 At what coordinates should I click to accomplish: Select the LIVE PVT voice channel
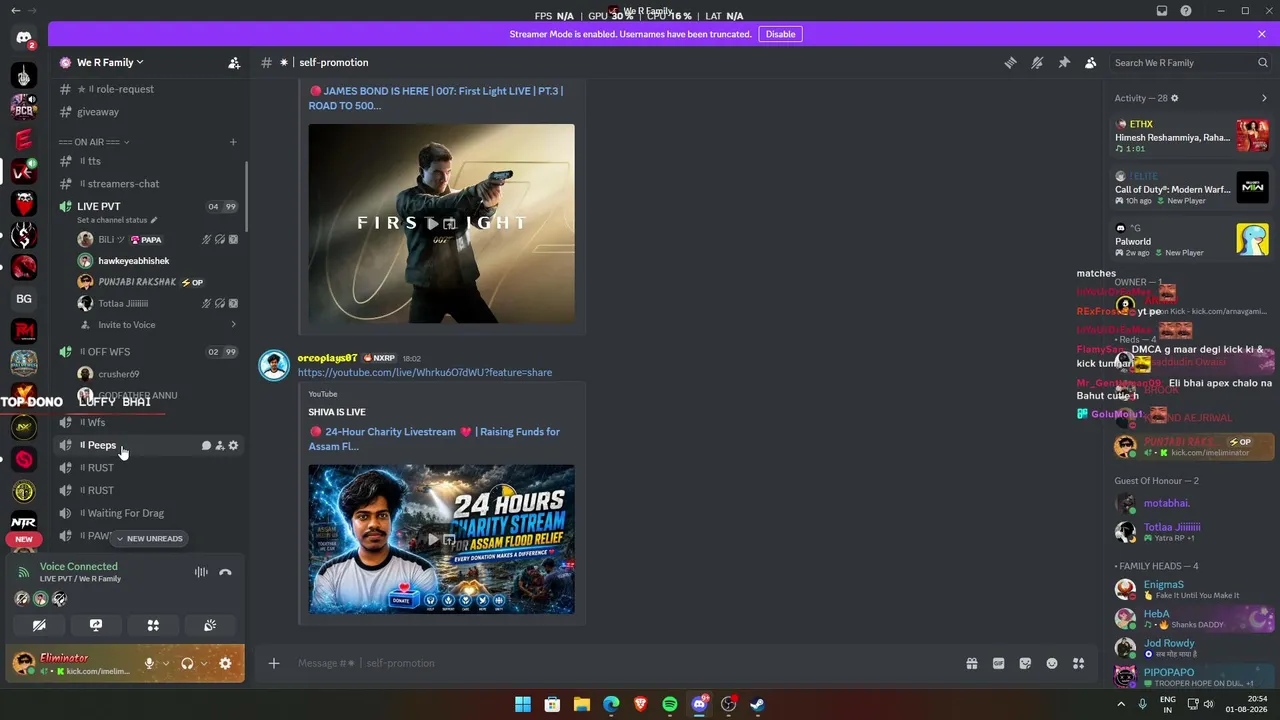coord(98,207)
